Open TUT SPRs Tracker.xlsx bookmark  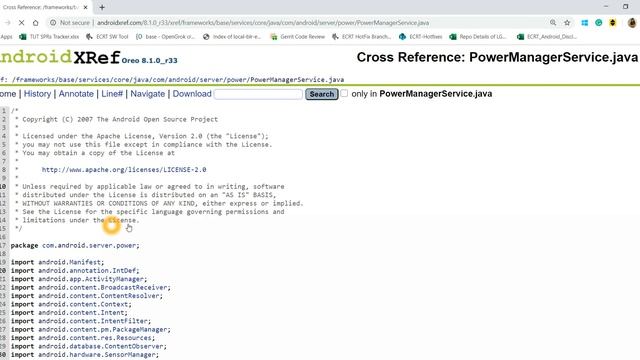(x=49, y=37)
